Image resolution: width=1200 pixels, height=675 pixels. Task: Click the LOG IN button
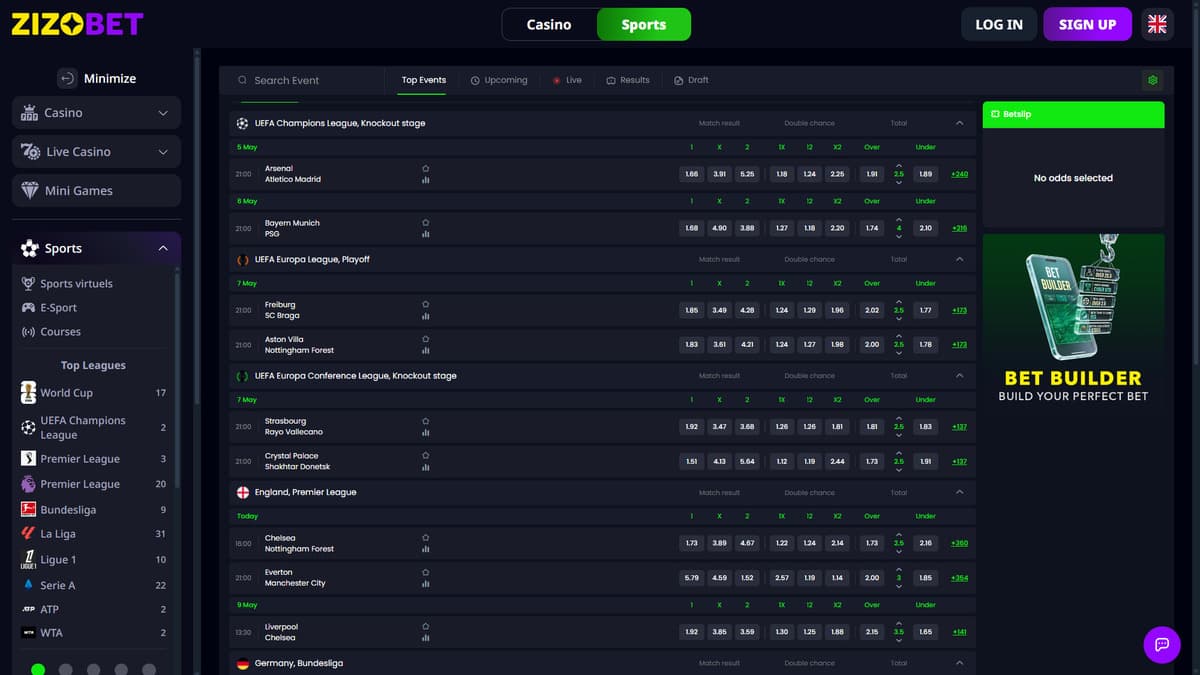(x=999, y=24)
